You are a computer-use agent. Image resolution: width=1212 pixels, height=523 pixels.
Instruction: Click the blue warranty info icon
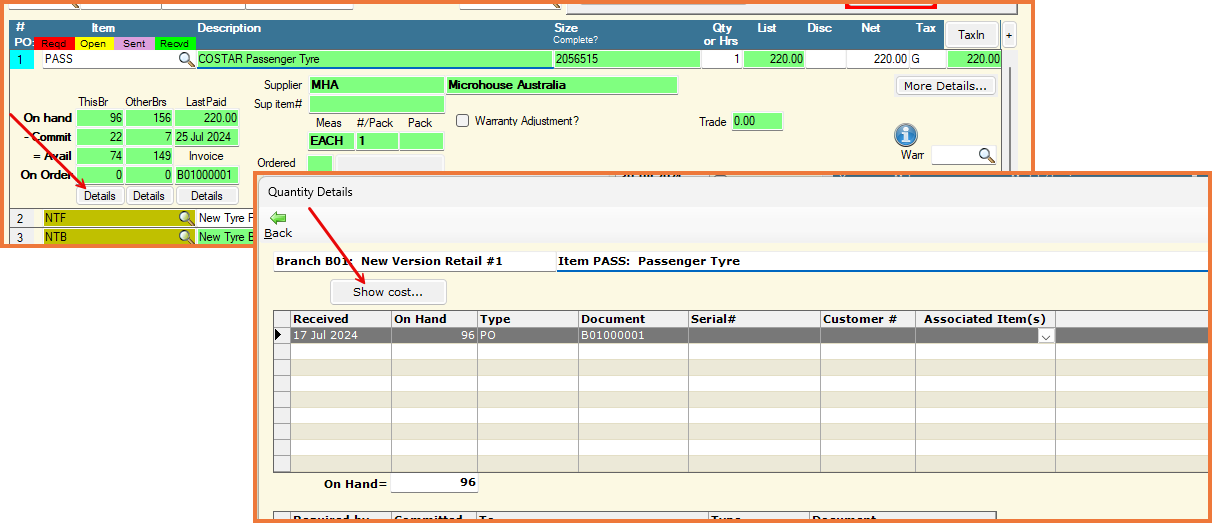click(x=906, y=135)
